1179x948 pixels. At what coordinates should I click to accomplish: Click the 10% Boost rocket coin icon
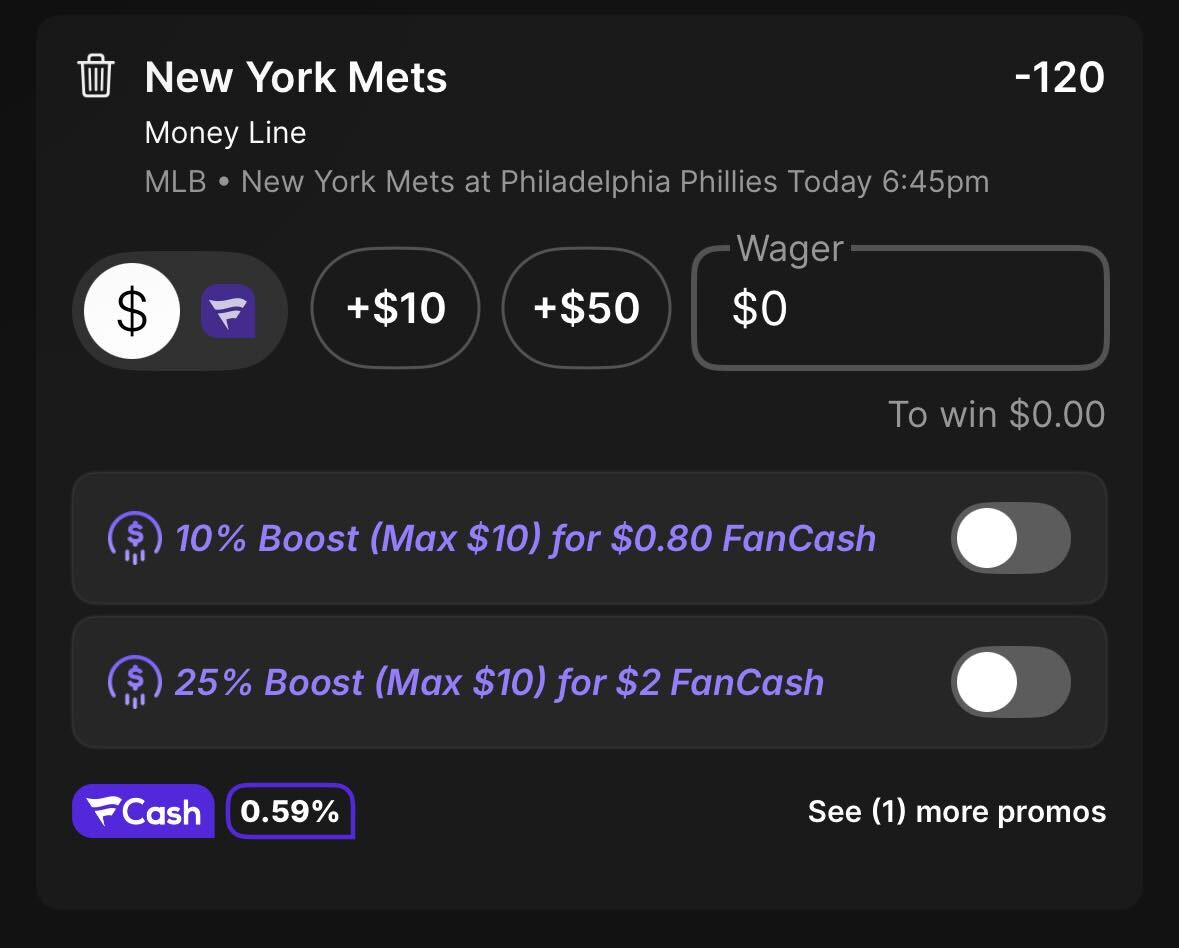[x=135, y=538]
